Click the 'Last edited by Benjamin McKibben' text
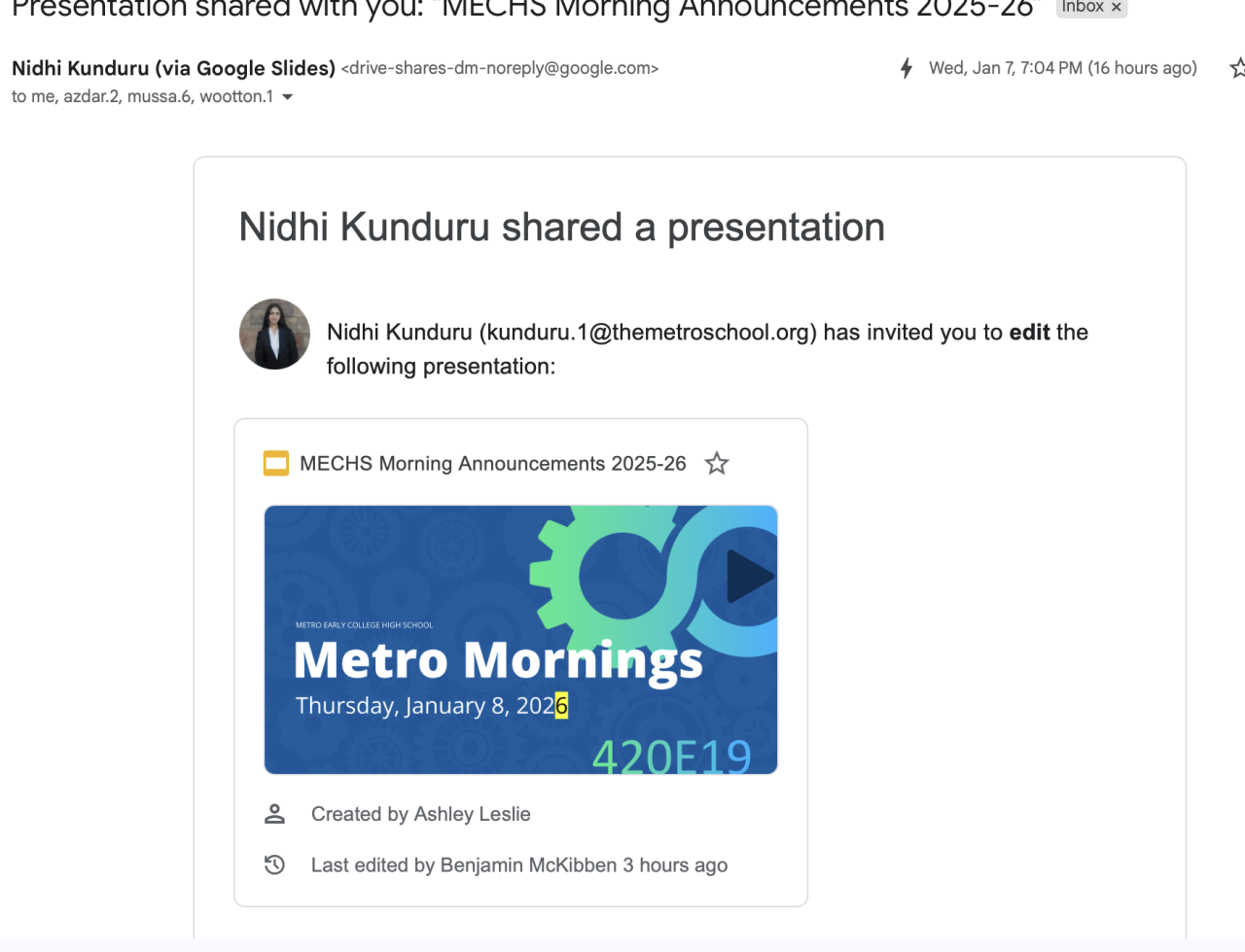The height and width of the screenshot is (952, 1245). coord(518,865)
